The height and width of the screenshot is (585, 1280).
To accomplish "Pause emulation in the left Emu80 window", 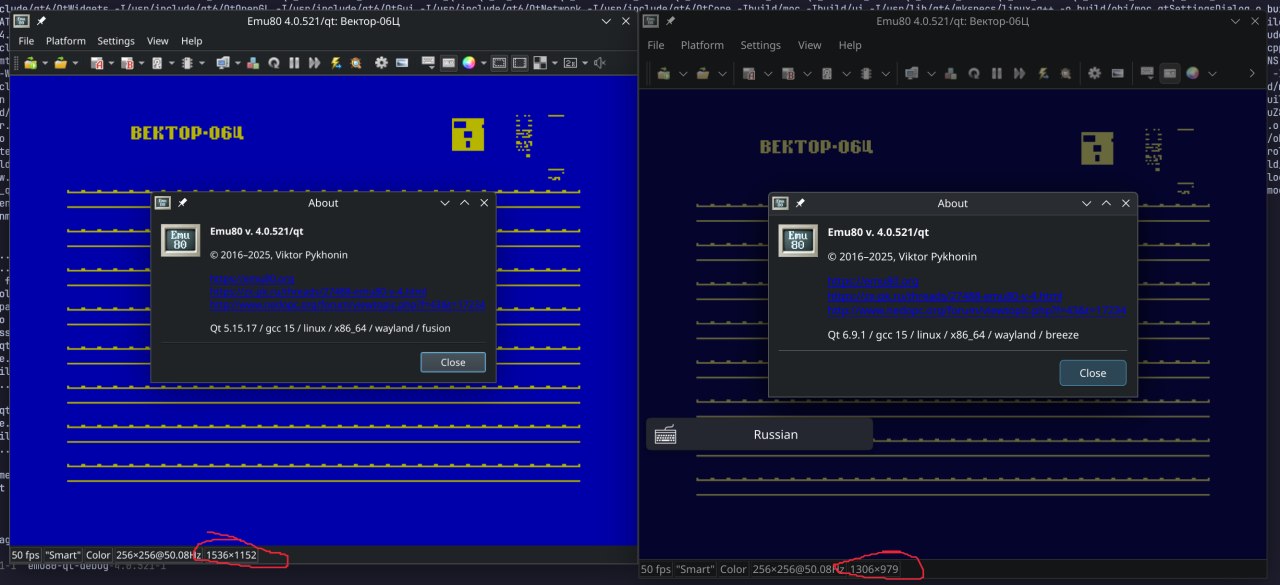I will click(294, 63).
